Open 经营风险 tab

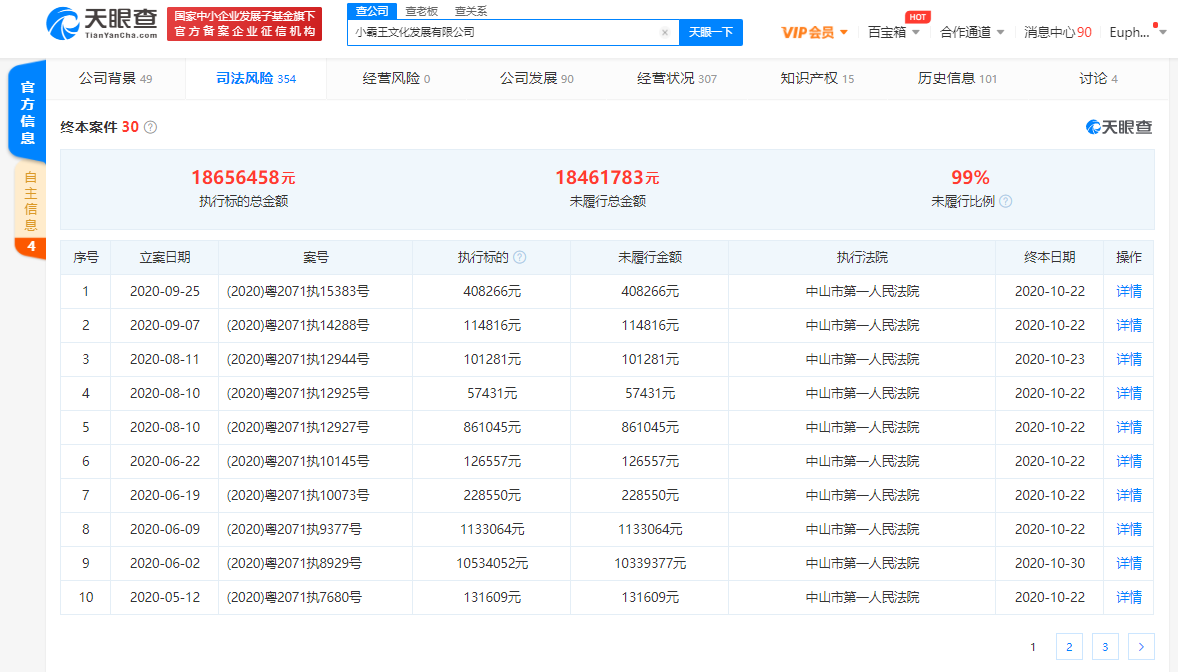coord(396,78)
